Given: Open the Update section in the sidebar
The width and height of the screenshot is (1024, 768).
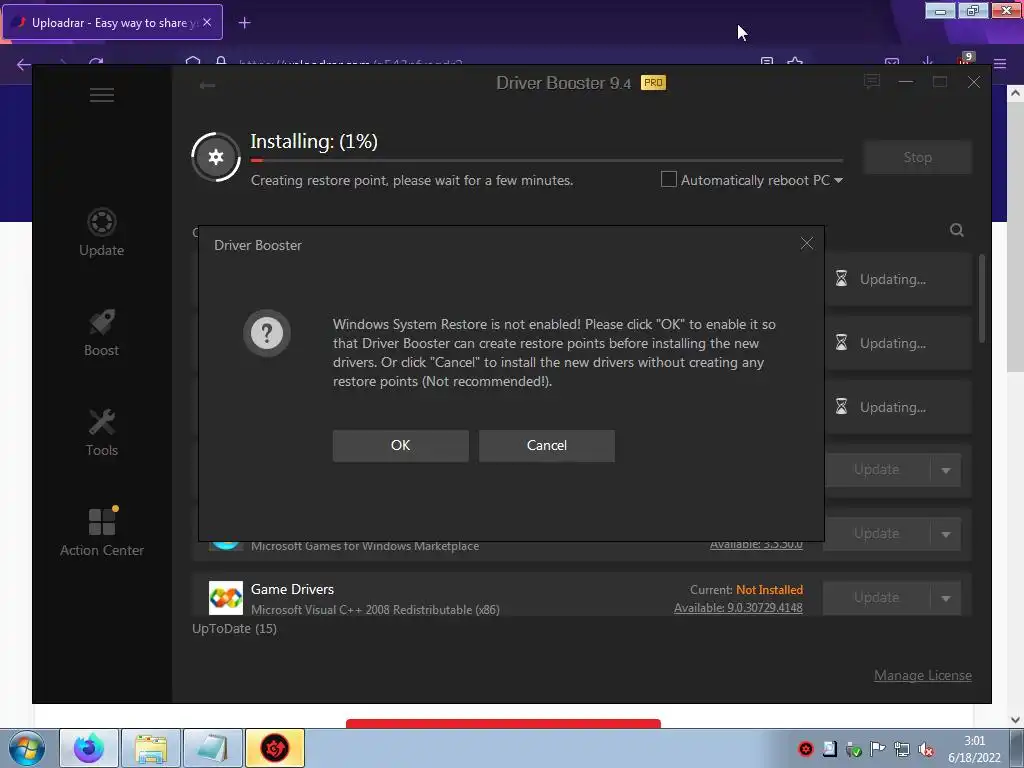Looking at the screenshot, I should tap(102, 232).
